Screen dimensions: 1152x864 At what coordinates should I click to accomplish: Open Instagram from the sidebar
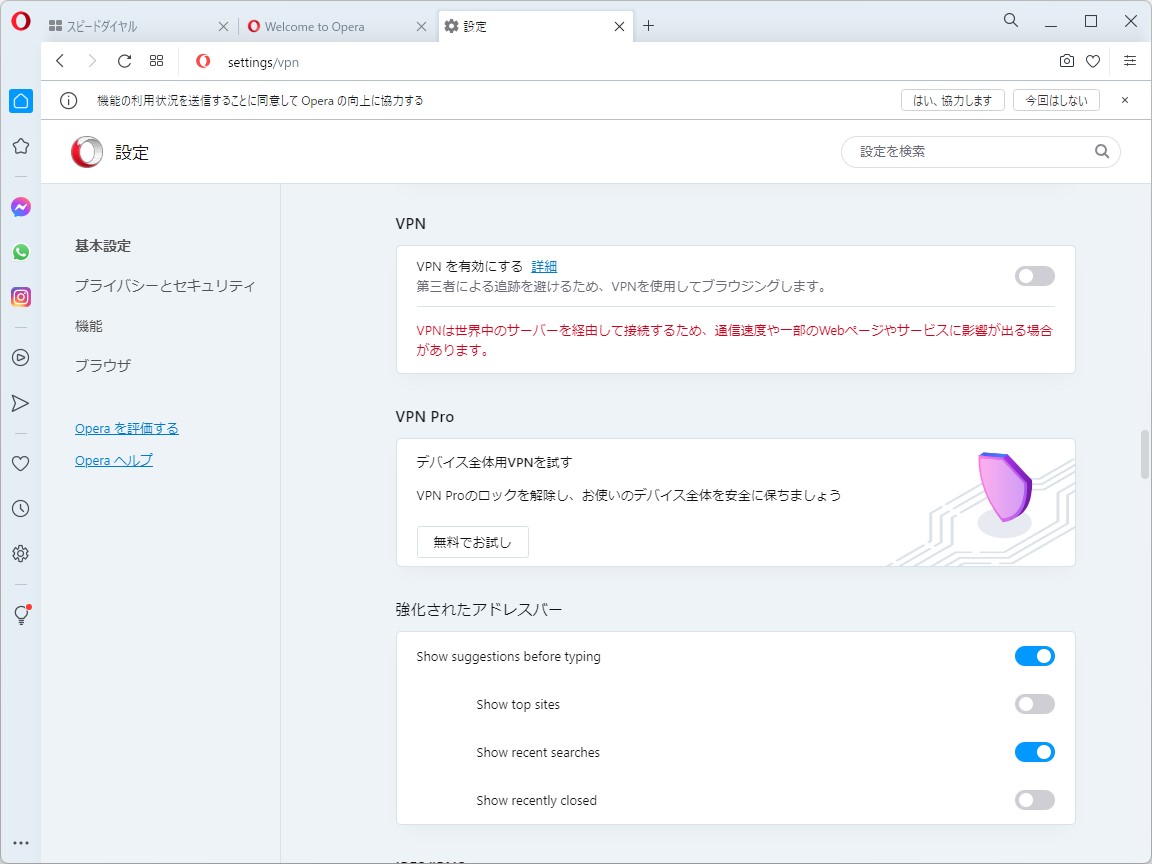click(20, 296)
